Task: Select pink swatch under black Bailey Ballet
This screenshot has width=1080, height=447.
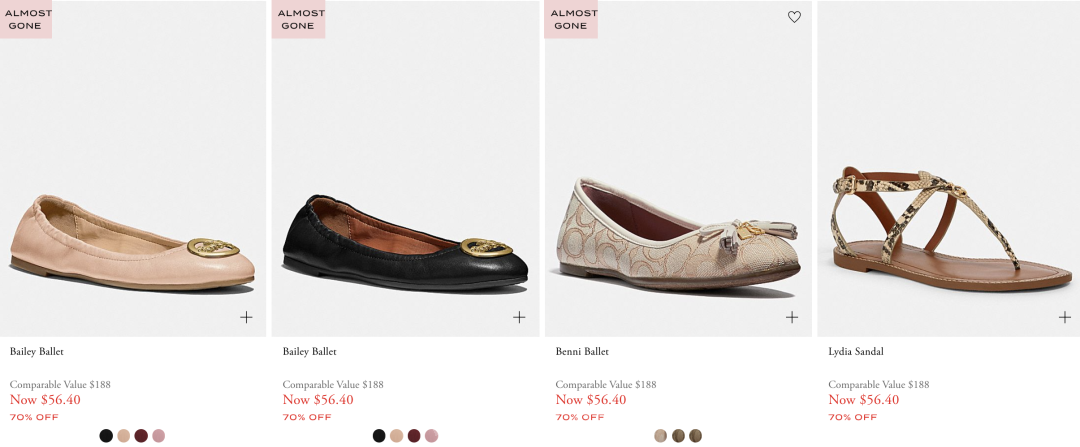Action: 431,436
